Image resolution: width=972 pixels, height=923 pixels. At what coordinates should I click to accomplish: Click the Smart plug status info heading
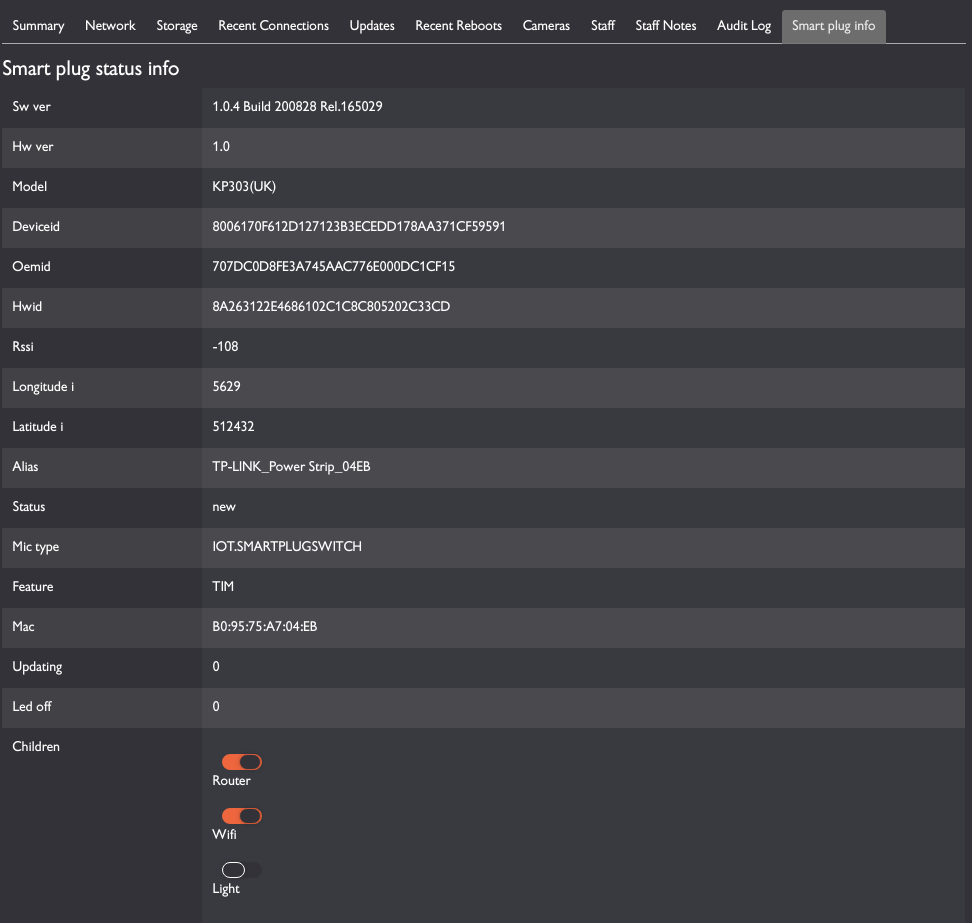(91, 69)
